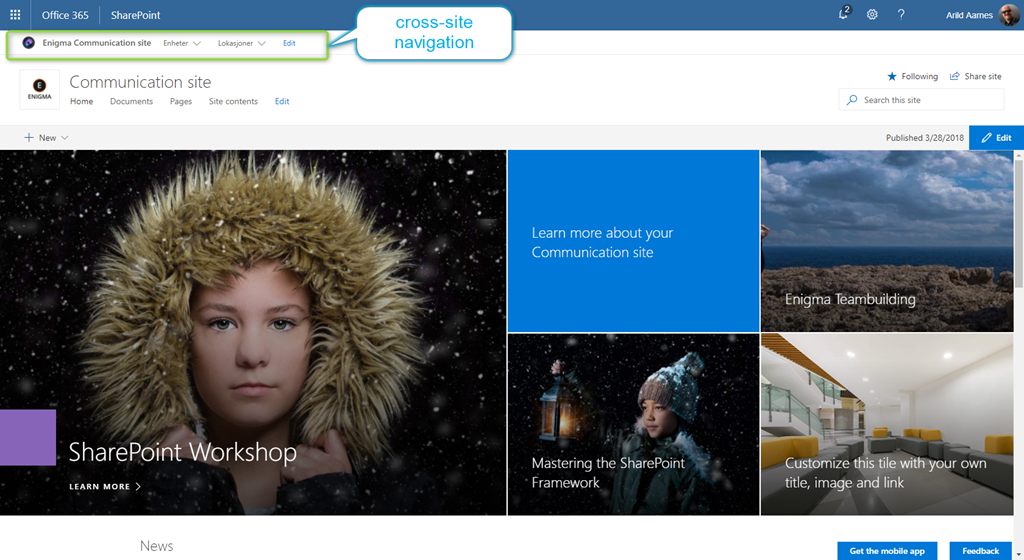Open the Pages navigation item
Screen dimensions: 1024x560
pos(181,101)
